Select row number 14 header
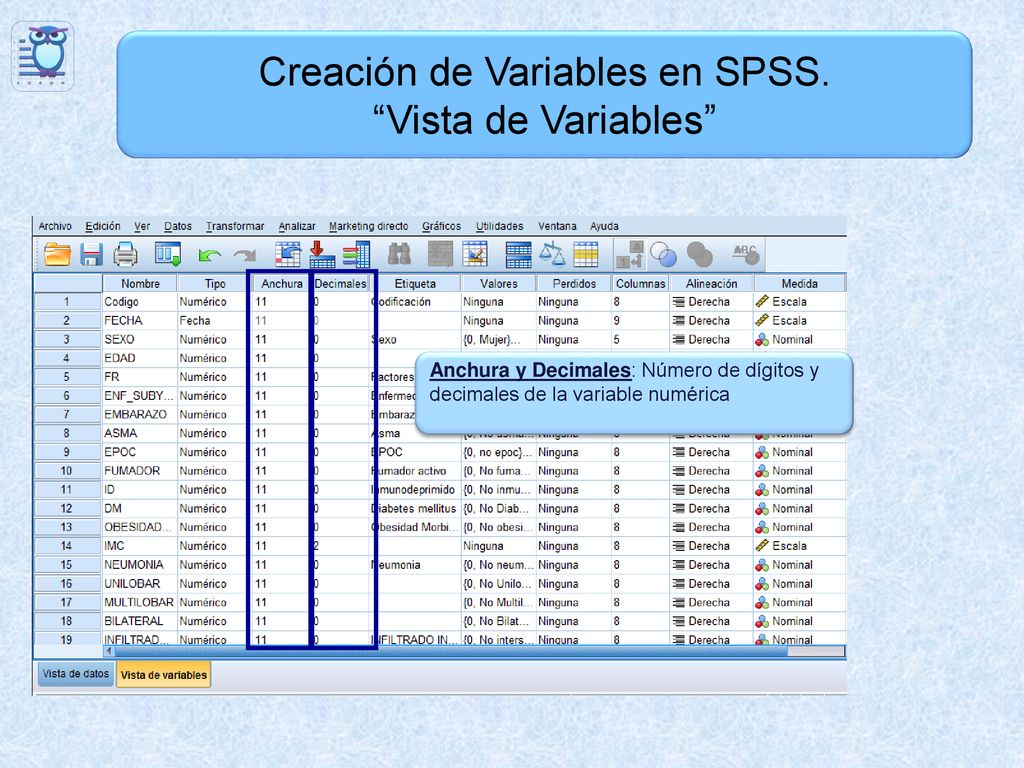The width and height of the screenshot is (1024, 768). 67,546
